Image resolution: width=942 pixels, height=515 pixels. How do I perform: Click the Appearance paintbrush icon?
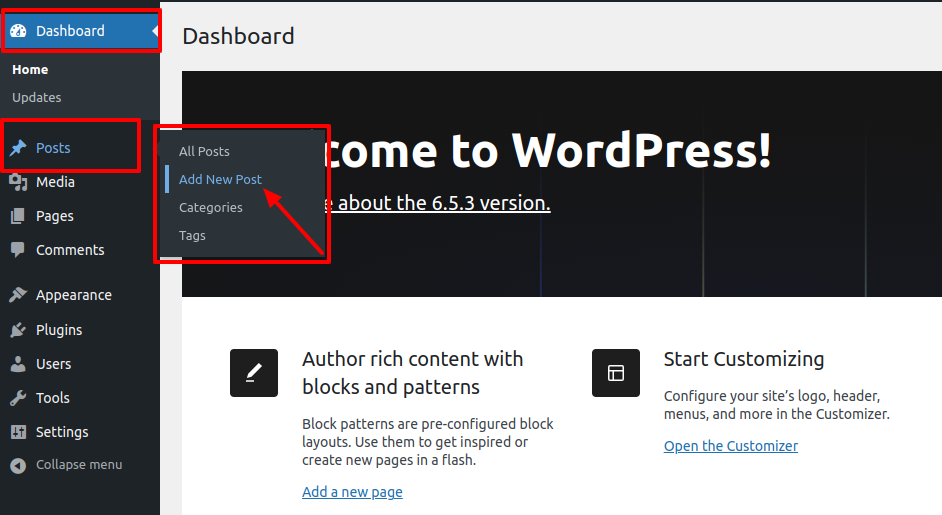coord(18,295)
